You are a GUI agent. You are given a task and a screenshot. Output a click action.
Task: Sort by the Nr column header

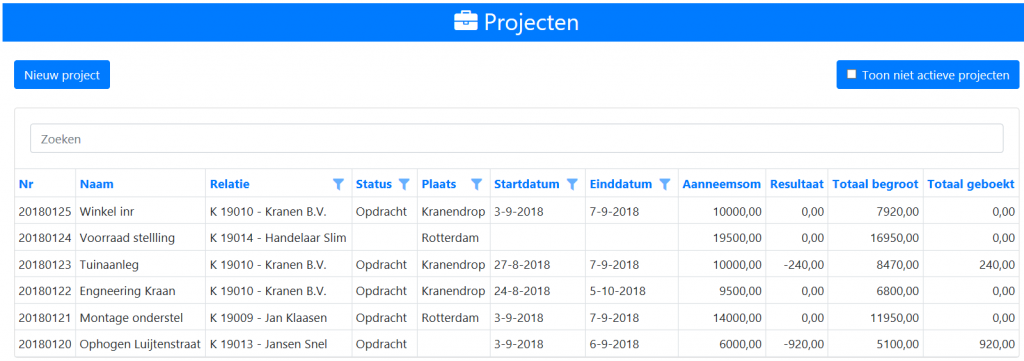pos(26,184)
